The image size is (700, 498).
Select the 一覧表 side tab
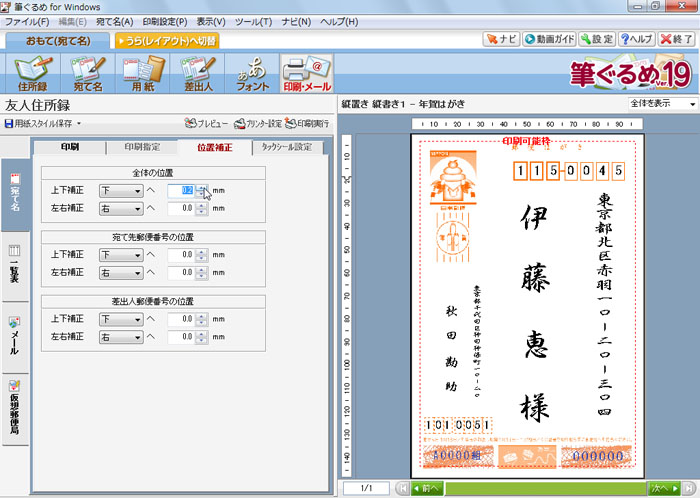pos(14,264)
